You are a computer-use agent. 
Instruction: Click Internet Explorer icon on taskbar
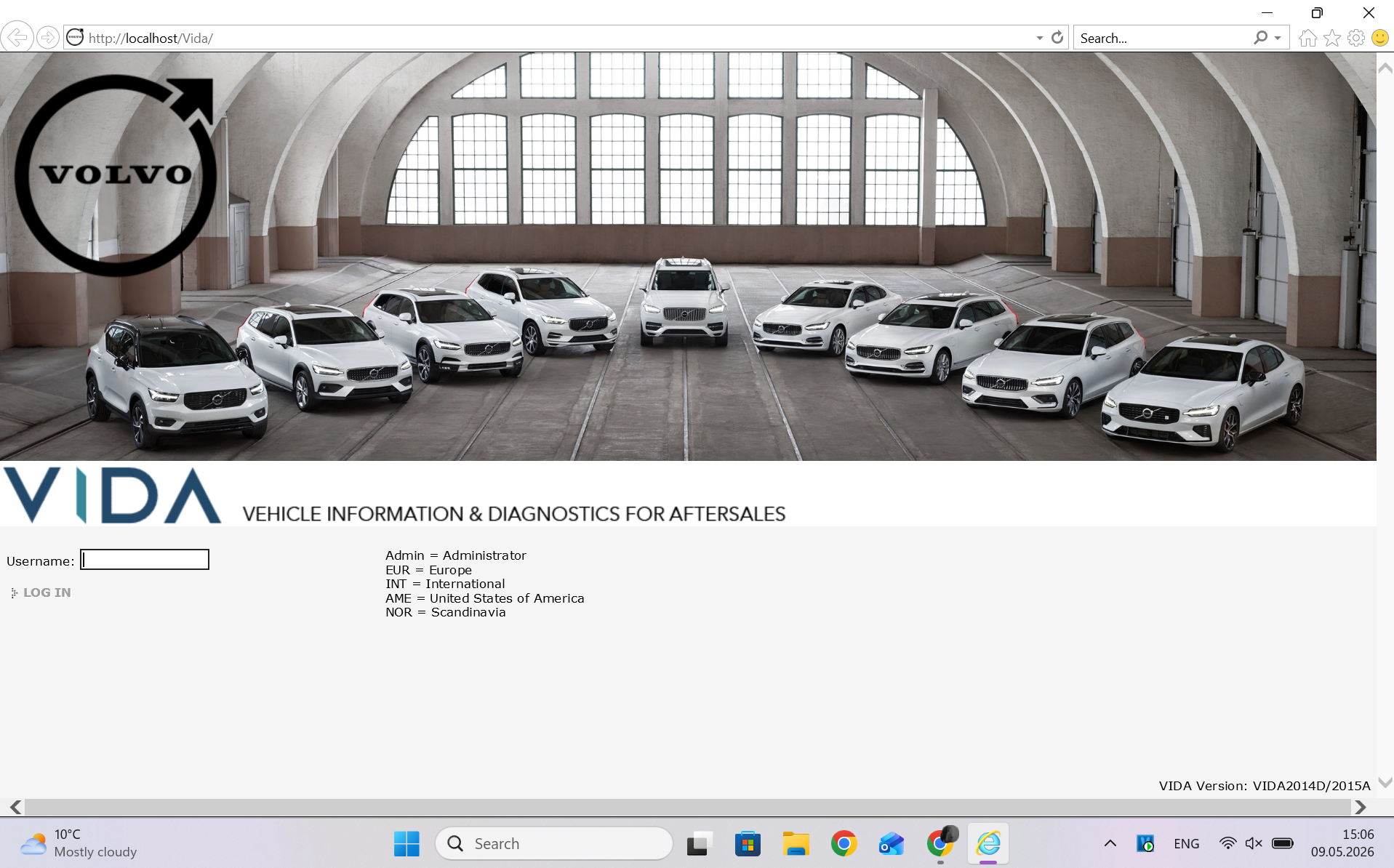tap(988, 843)
